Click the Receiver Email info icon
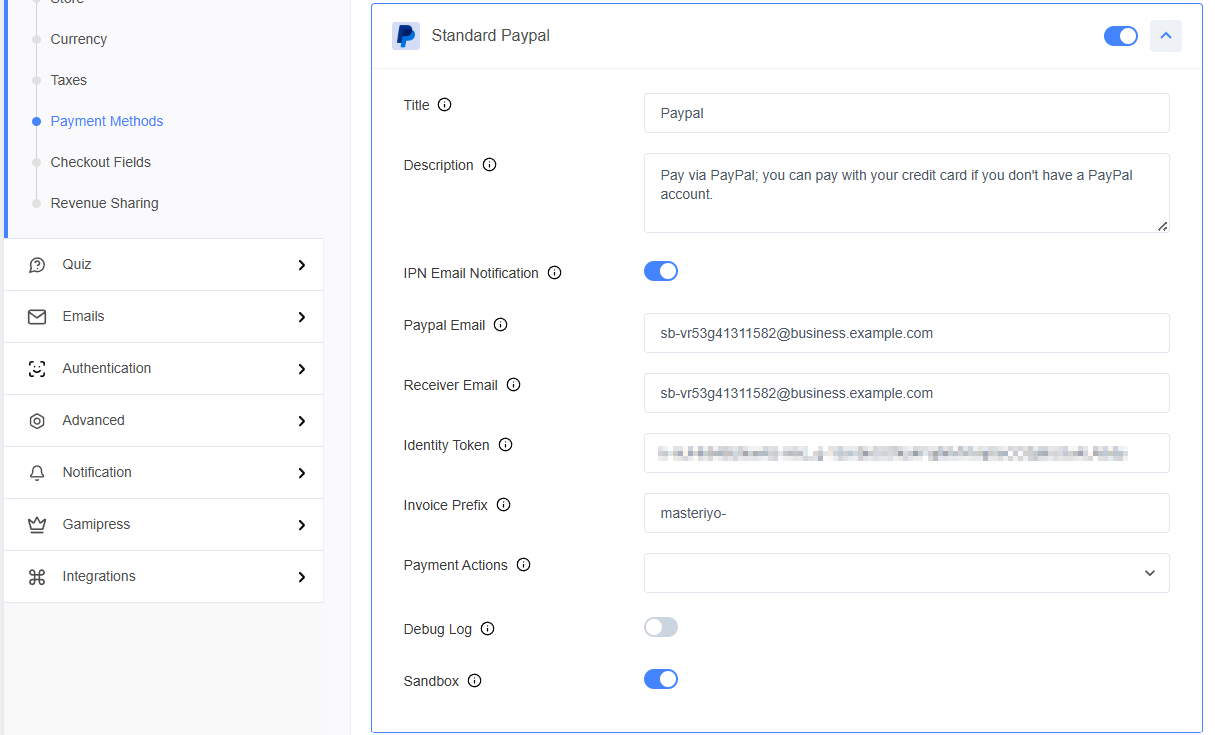This screenshot has width=1215, height=735. 513,385
